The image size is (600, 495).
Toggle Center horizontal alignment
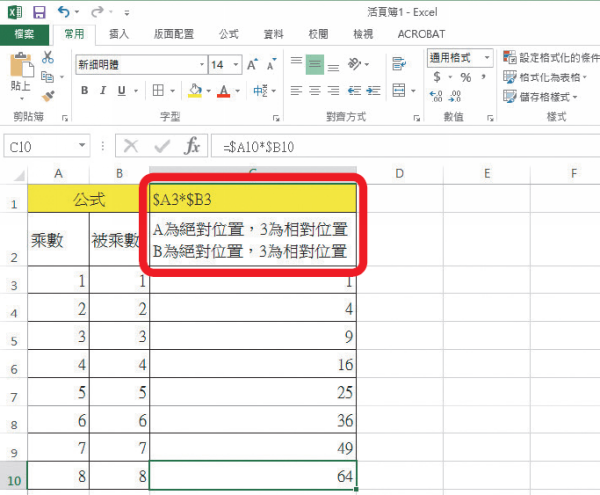(x=315, y=91)
